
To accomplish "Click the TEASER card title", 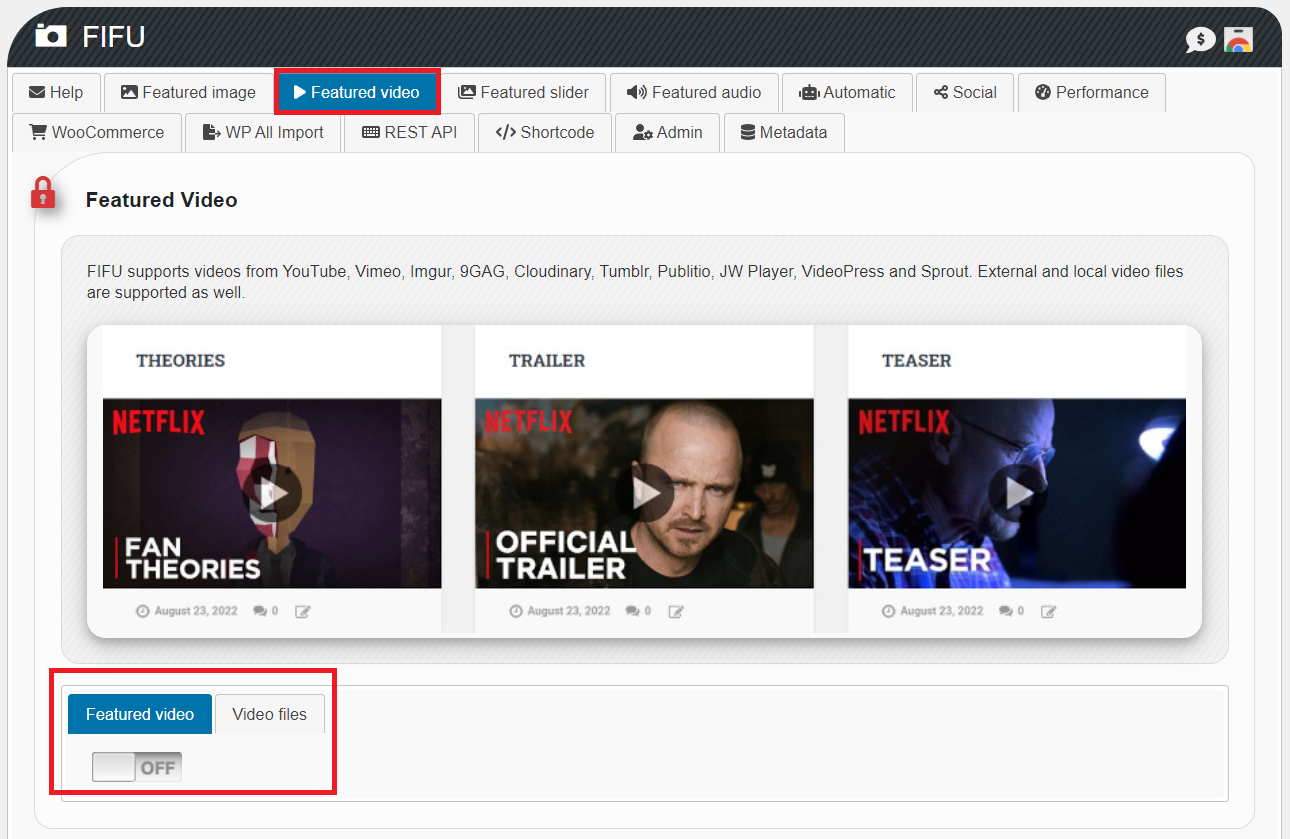I will (x=917, y=361).
